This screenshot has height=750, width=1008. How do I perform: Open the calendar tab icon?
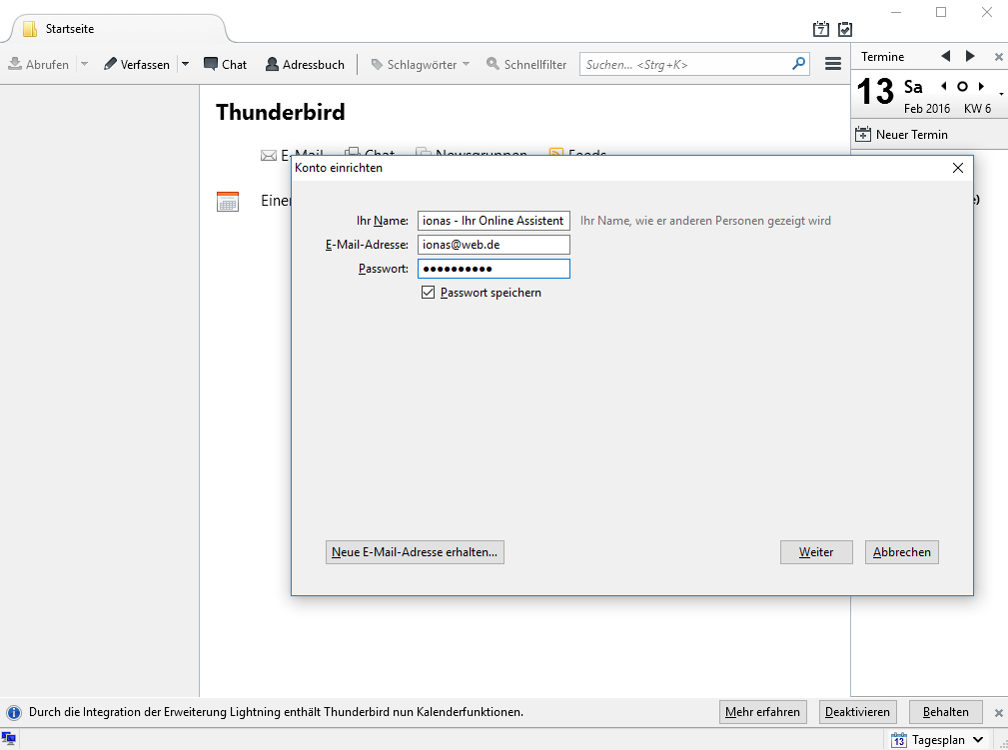[x=821, y=29]
